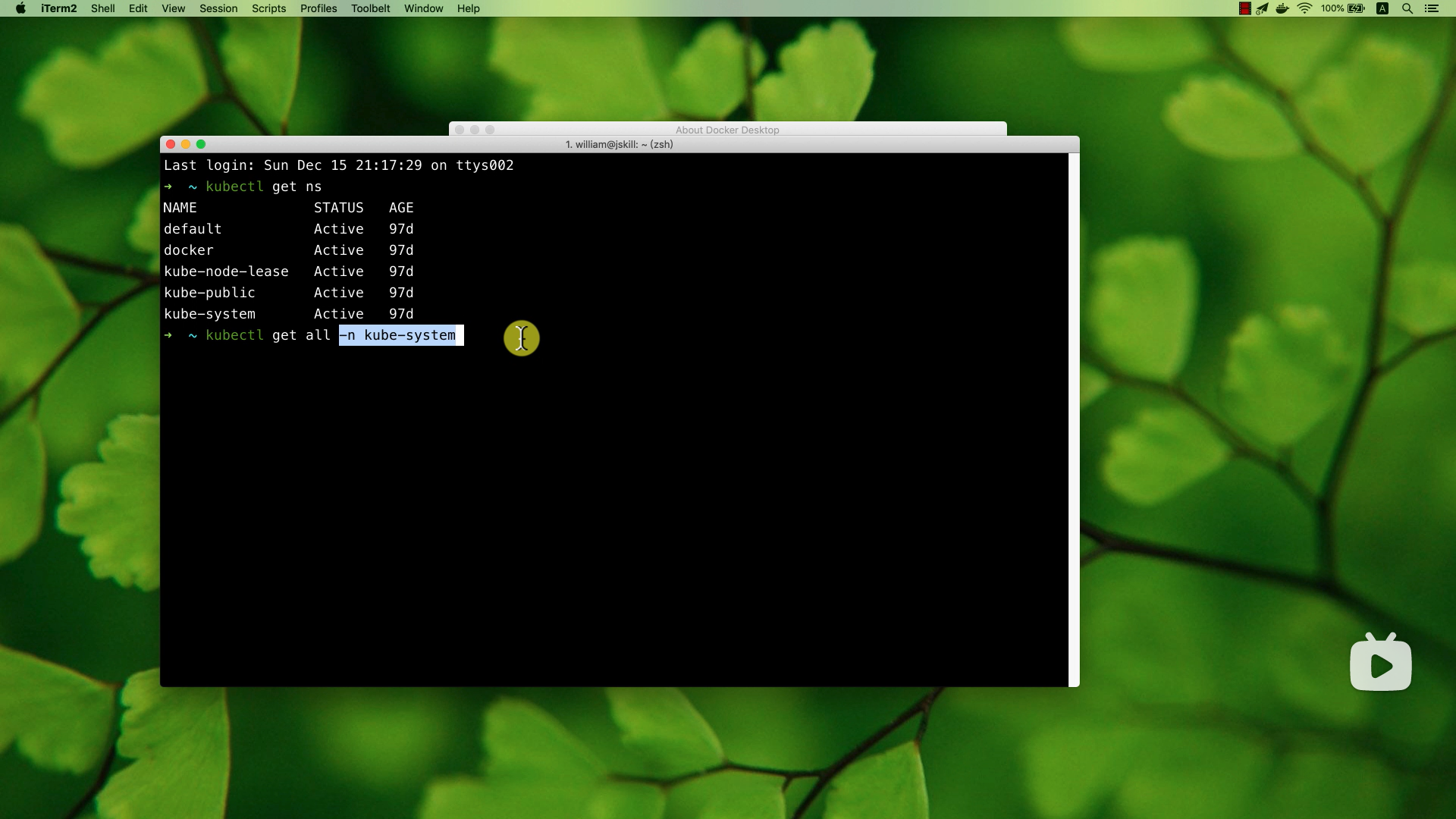The width and height of the screenshot is (1456, 819).
Task: Click the paper plane menu bar icon
Action: coord(1262,8)
